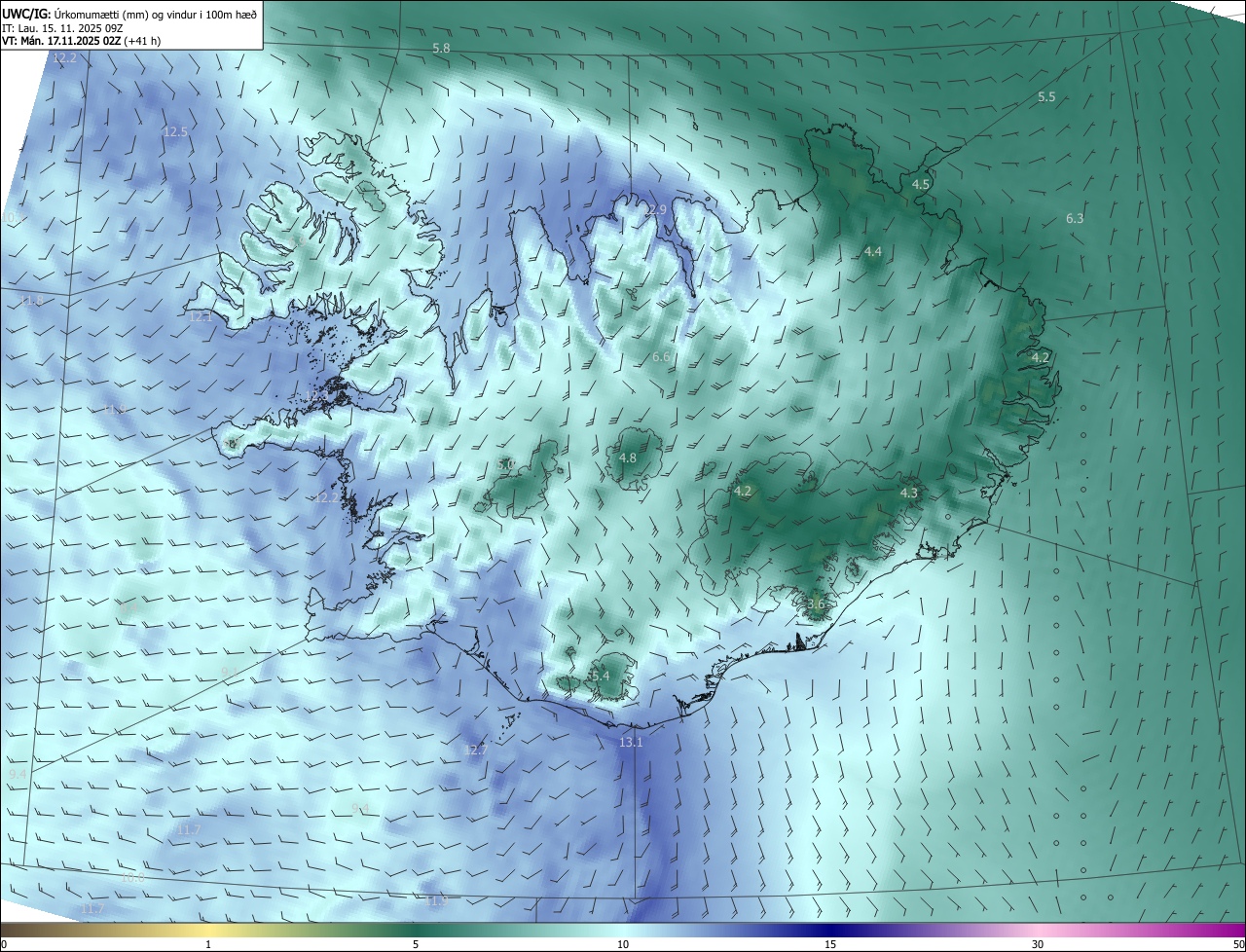Click the 12.7 value label
The width and height of the screenshot is (1246, 952).
pos(475,750)
